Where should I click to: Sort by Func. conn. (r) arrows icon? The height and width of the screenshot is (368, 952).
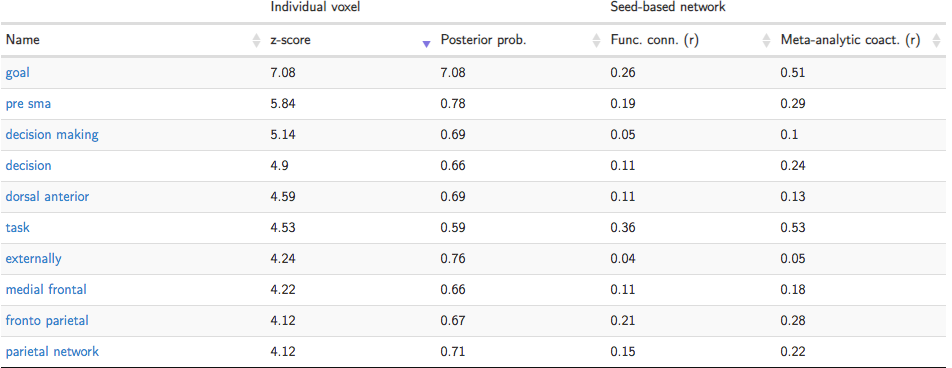(x=766, y=41)
